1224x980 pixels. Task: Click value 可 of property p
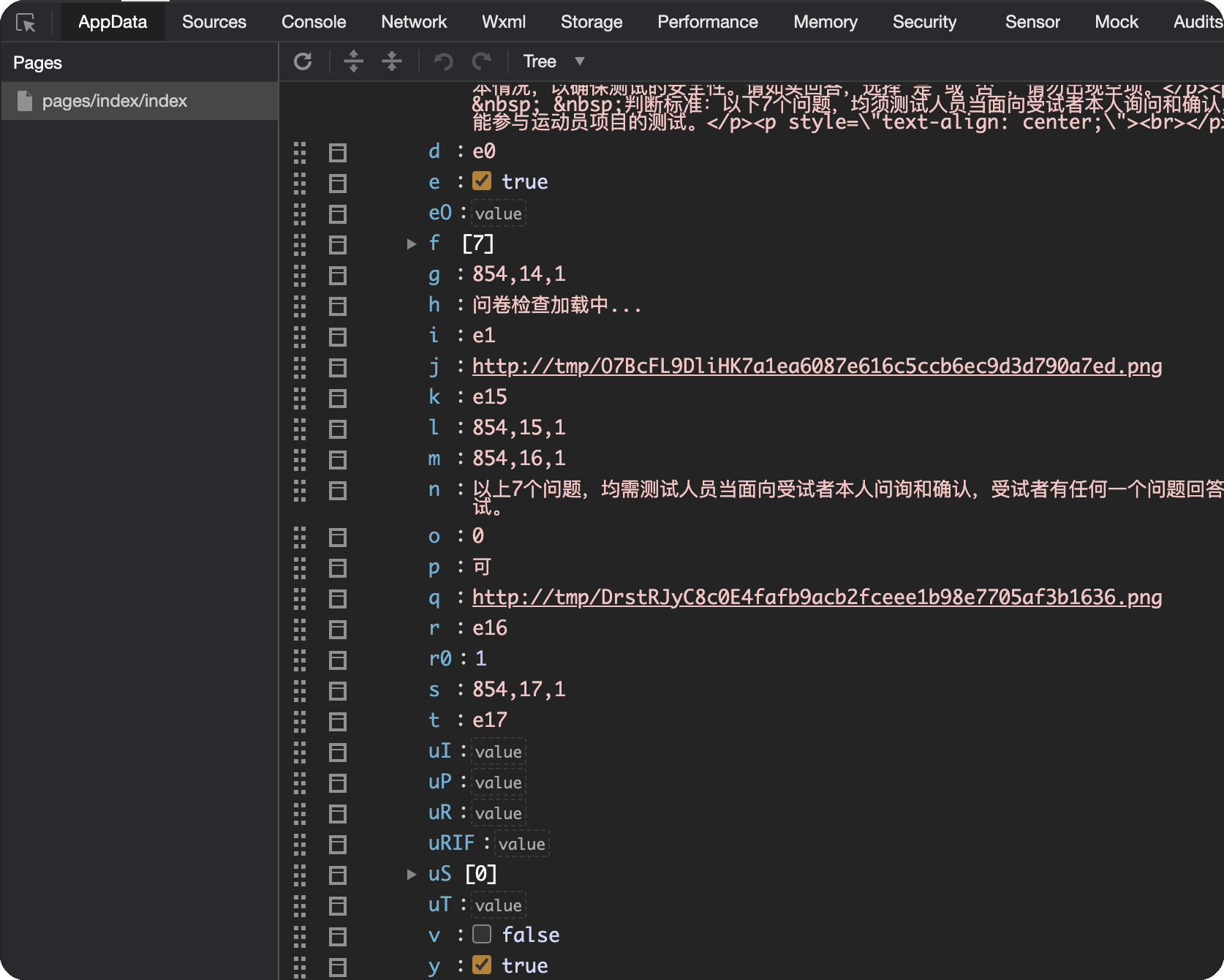(x=482, y=567)
